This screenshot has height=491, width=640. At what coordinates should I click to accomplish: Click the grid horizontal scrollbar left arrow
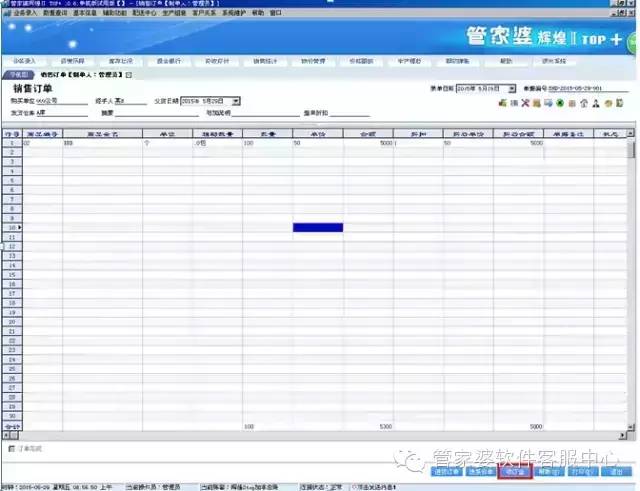tap(6, 435)
